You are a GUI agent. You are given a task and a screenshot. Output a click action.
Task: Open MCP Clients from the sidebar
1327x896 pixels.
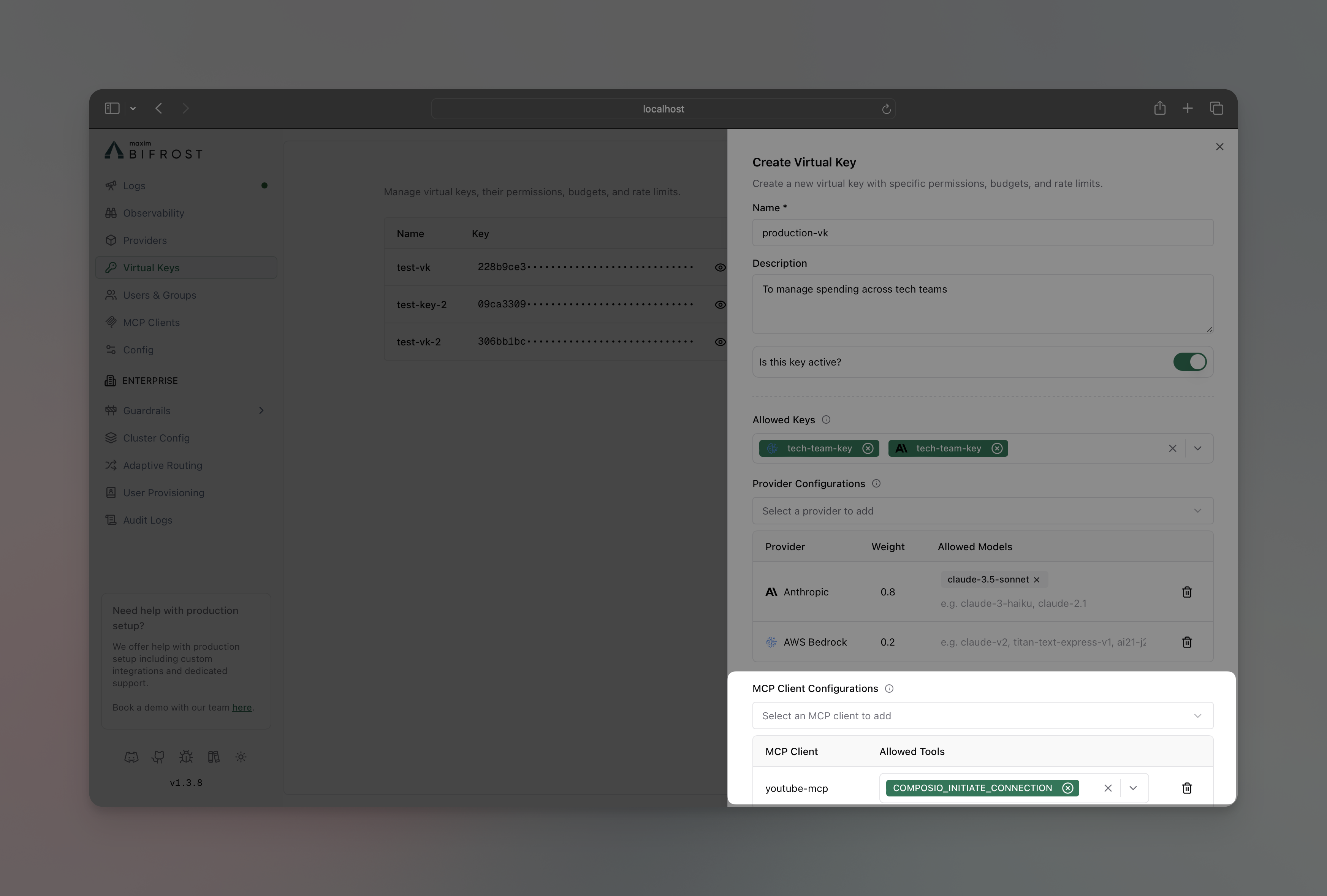coord(151,322)
